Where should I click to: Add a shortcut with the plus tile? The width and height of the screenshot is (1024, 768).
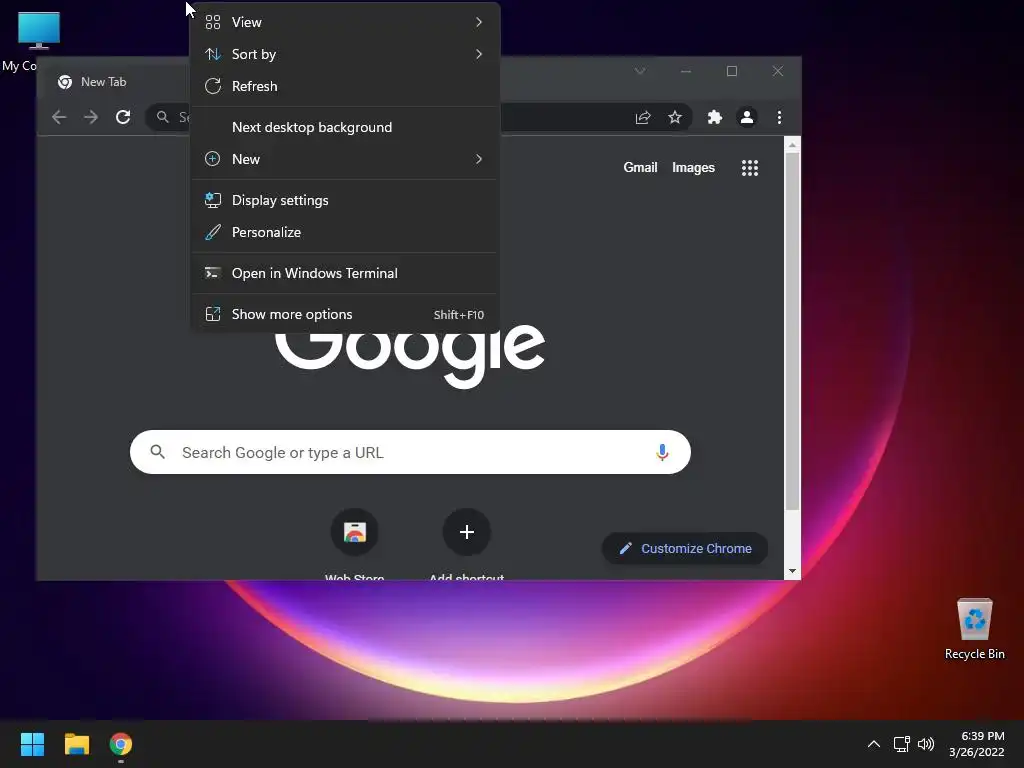click(466, 532)
